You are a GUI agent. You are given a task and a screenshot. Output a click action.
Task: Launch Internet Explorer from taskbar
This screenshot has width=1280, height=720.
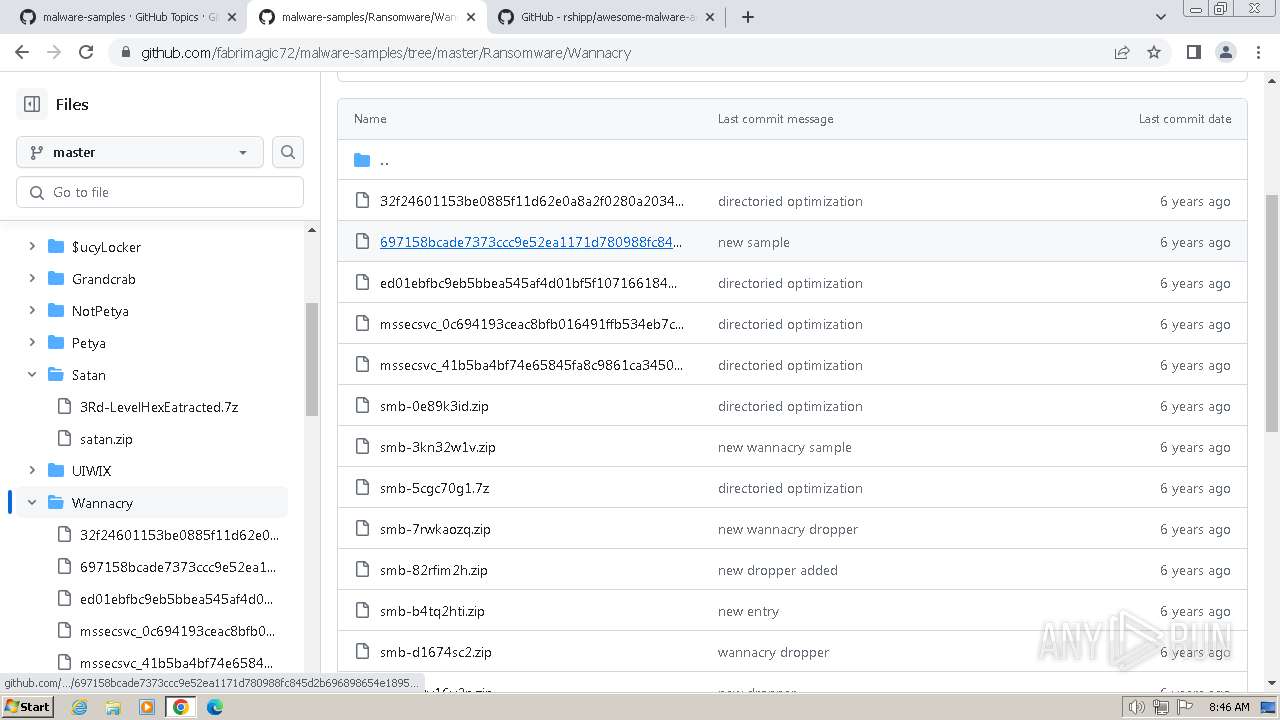(x=80, y=707)
